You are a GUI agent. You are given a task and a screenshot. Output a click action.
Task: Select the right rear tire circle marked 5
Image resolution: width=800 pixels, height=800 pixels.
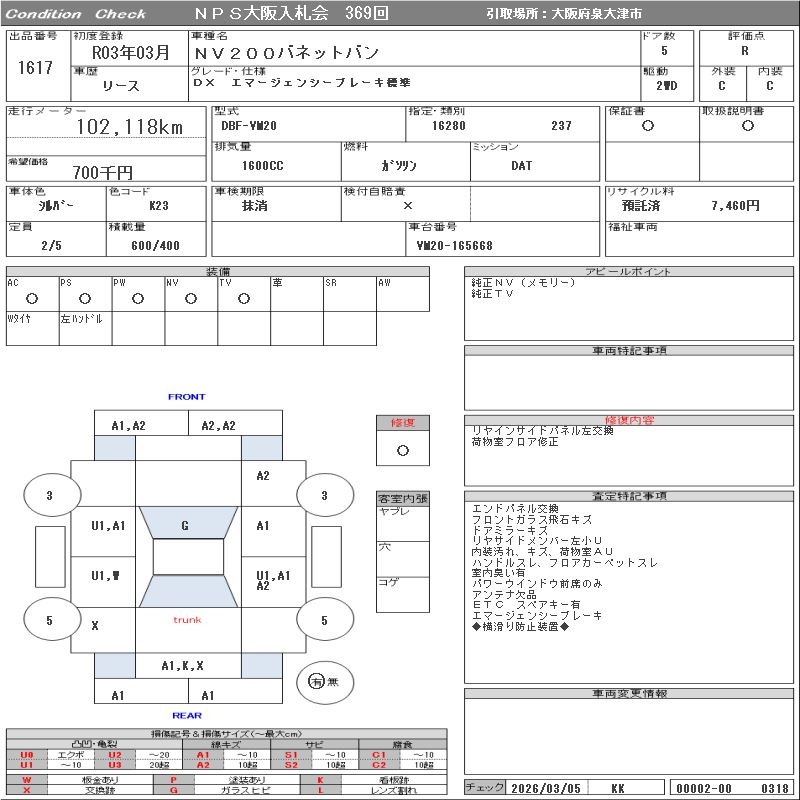click(324, 620)
